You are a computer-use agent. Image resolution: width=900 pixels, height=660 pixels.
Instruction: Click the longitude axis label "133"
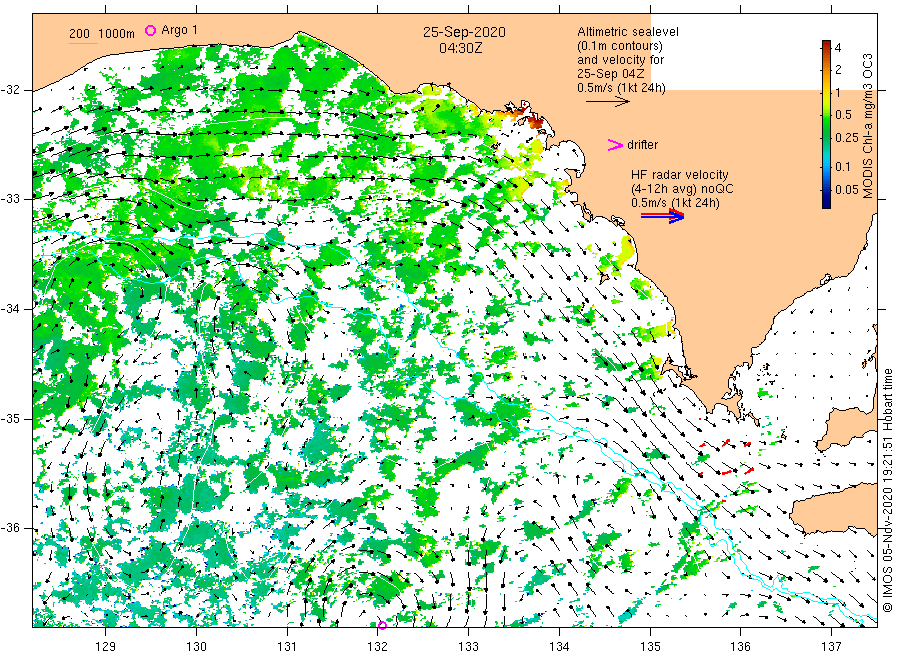[468, 646]
